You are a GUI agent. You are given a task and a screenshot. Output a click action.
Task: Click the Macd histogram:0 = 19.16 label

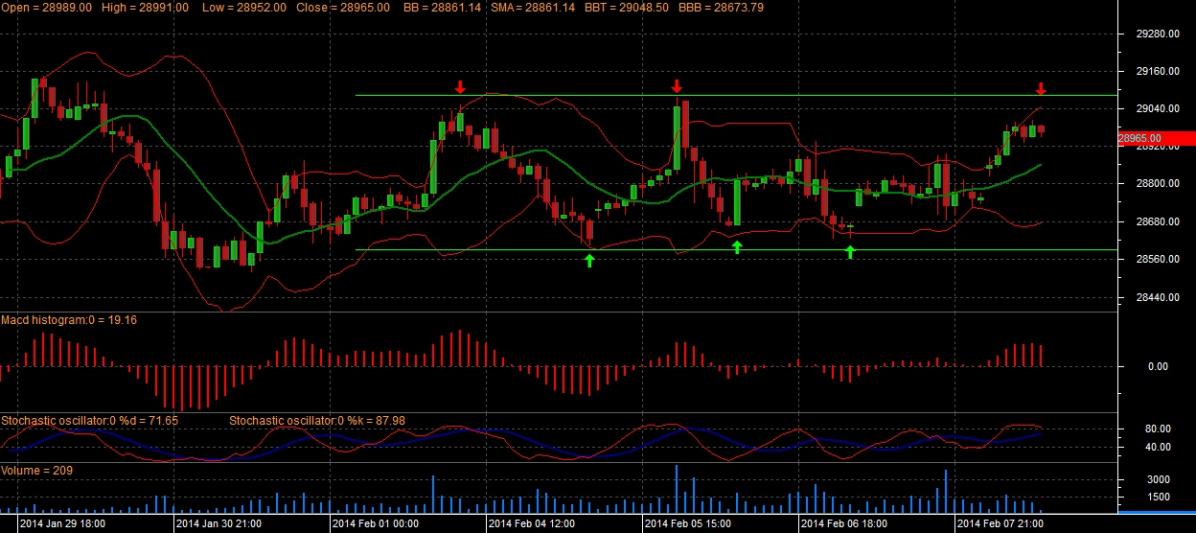[x=69, y=320]
